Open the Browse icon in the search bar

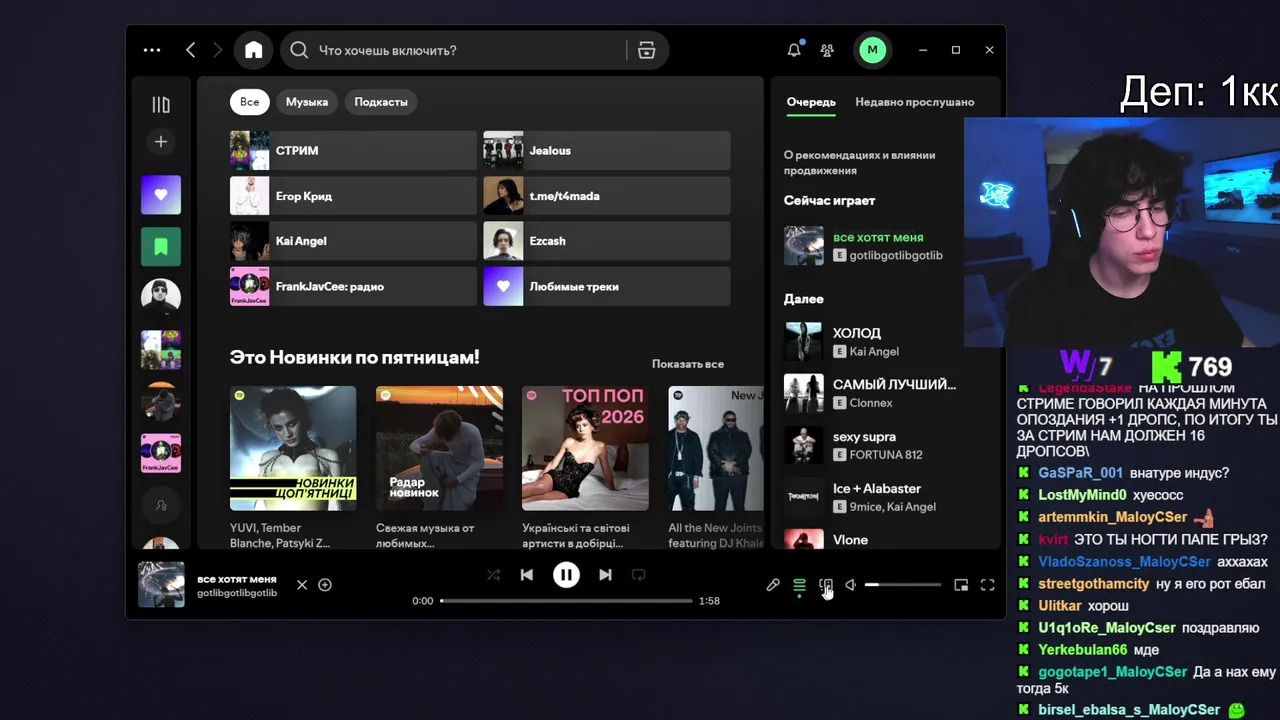[x=647, y=50]
